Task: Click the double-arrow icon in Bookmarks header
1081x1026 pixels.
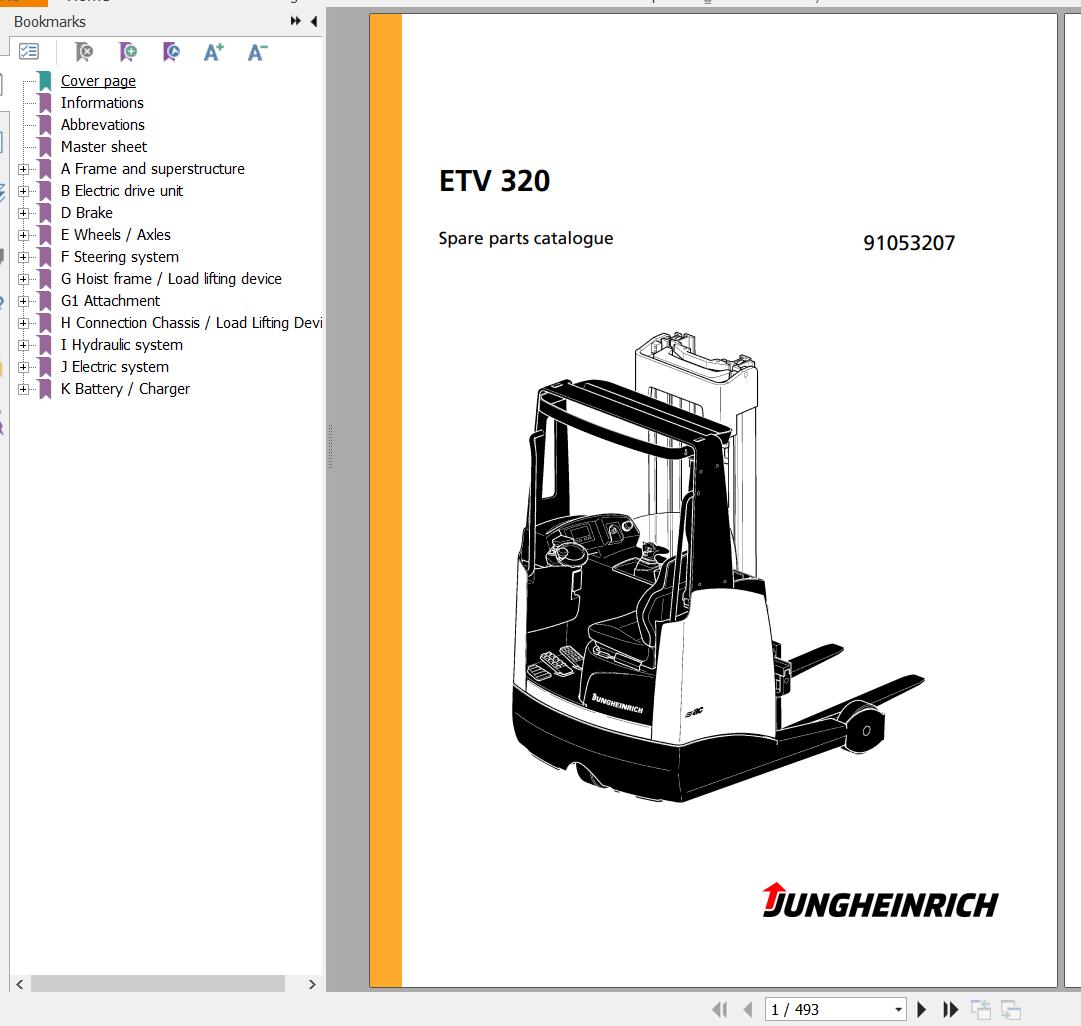Action: click(x=296, y=21)
